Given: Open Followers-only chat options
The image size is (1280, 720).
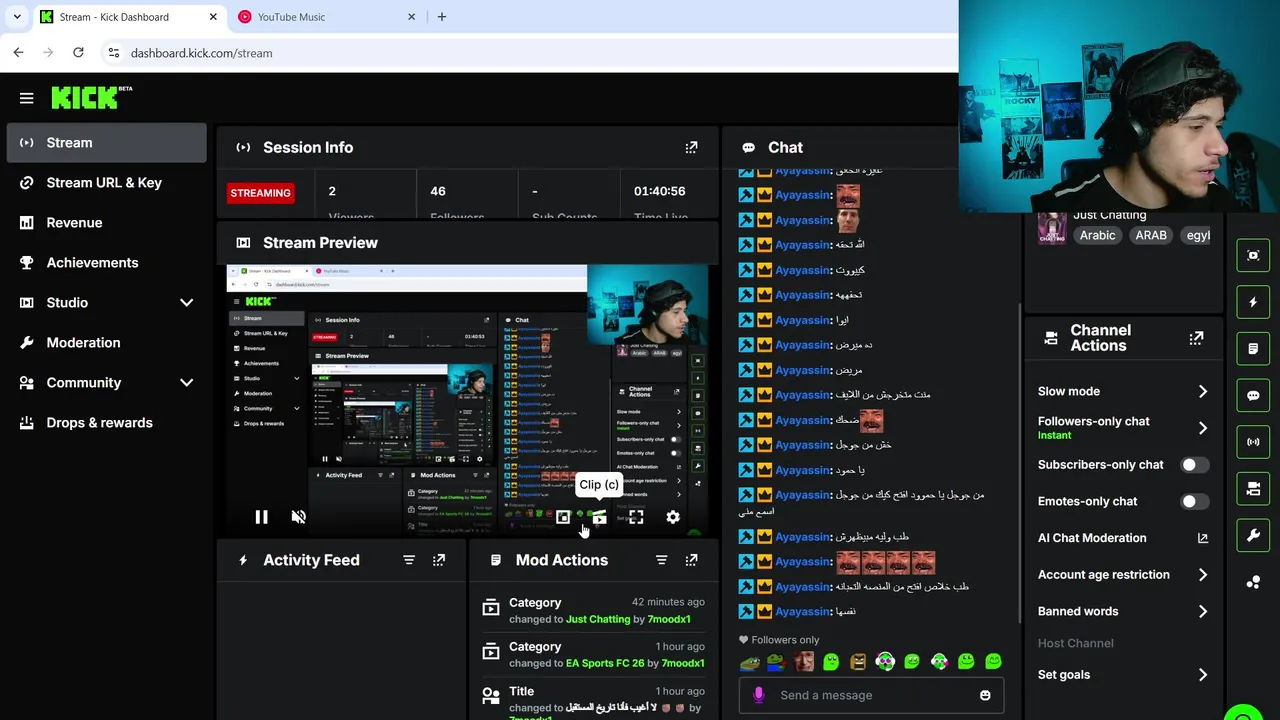Looking at the screenshot, I should (1123, 428).
